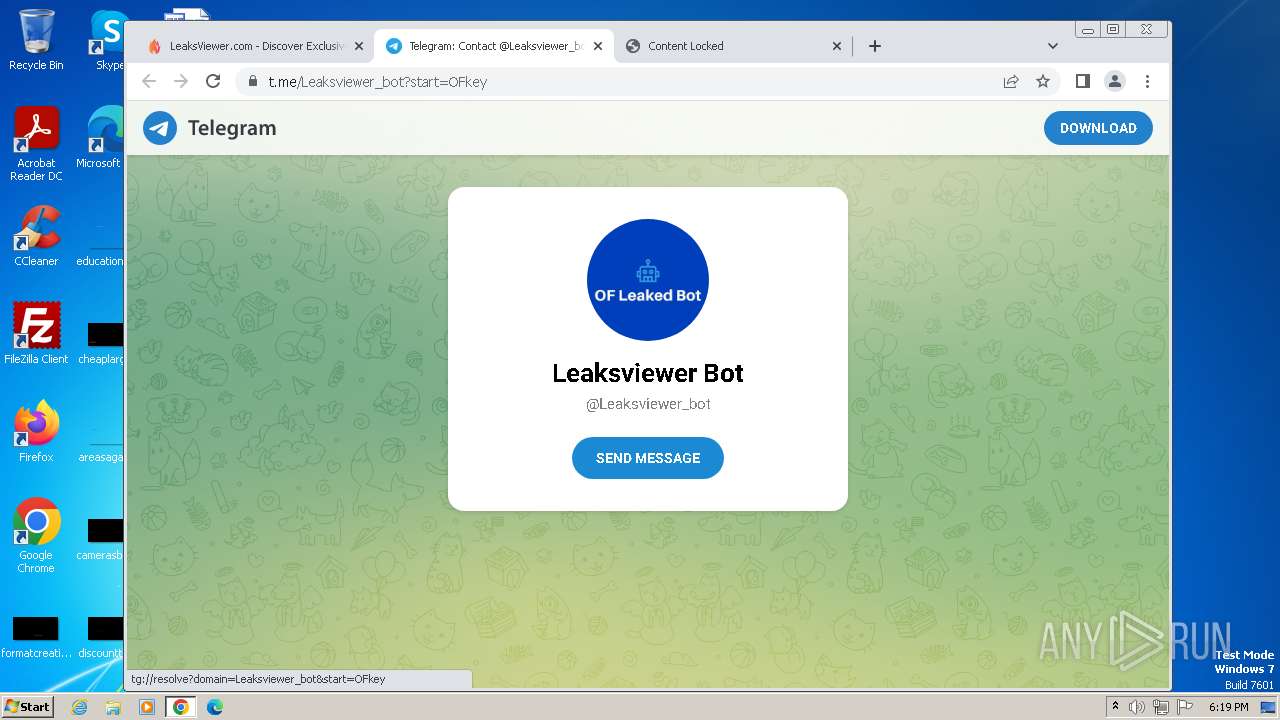Open FileZilla Client desktop icon
The height and width of the screenshot is (720, 1280).
point(36,333)
